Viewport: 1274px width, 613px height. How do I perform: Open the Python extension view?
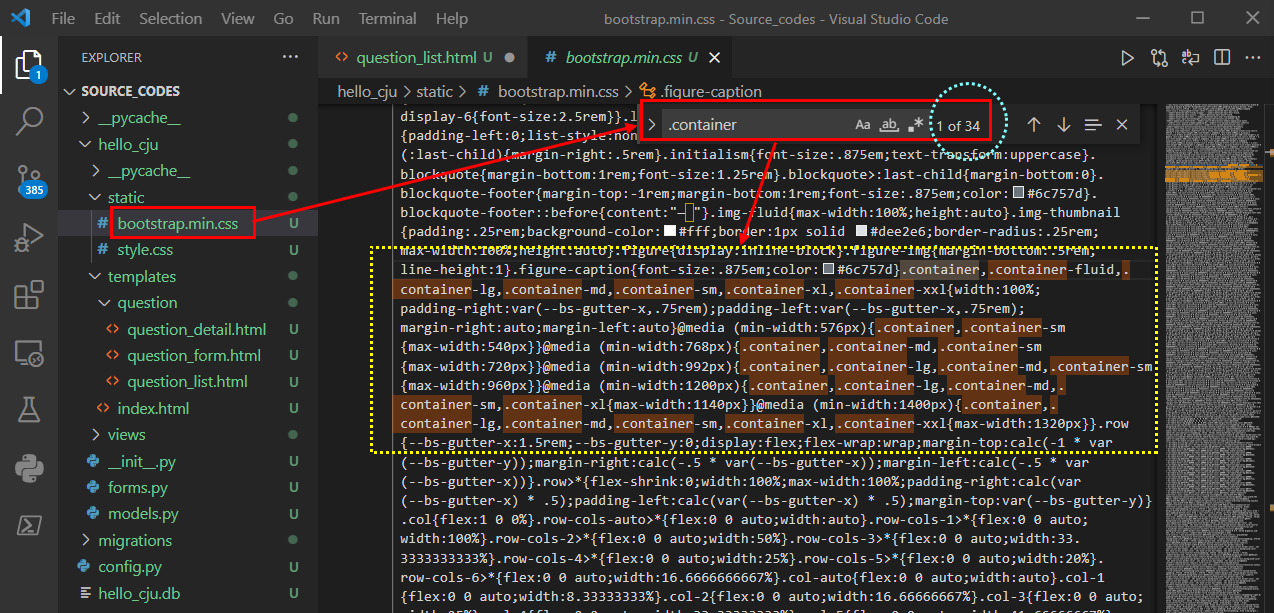(29, 467)
